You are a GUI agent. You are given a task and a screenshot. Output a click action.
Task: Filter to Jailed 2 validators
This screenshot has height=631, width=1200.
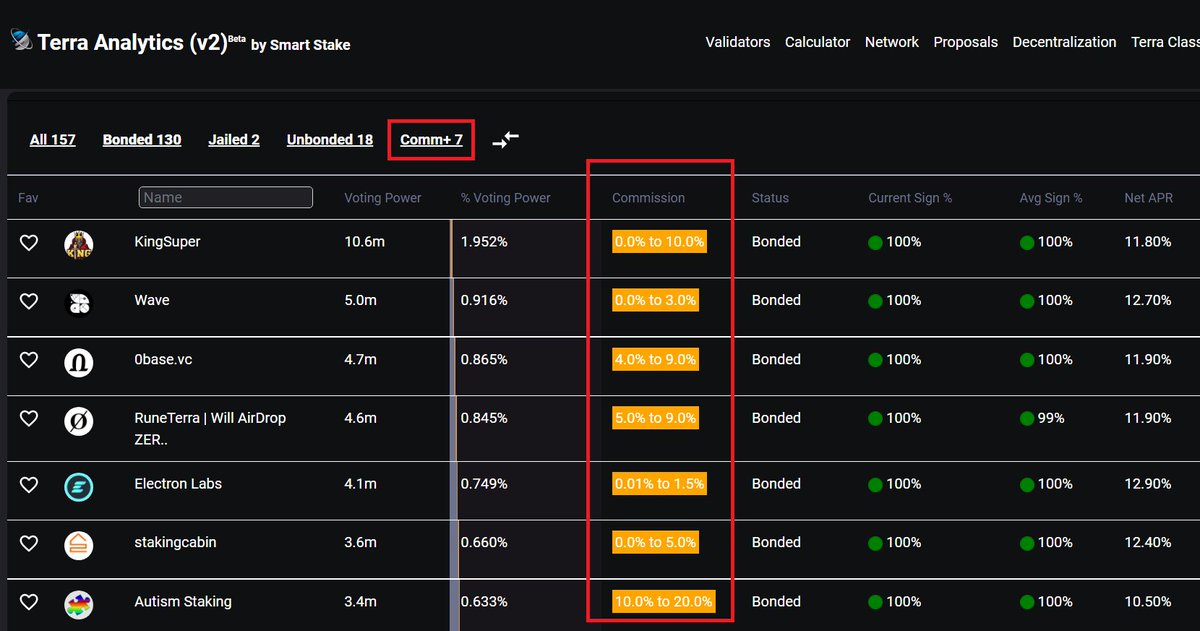point(234,140)
